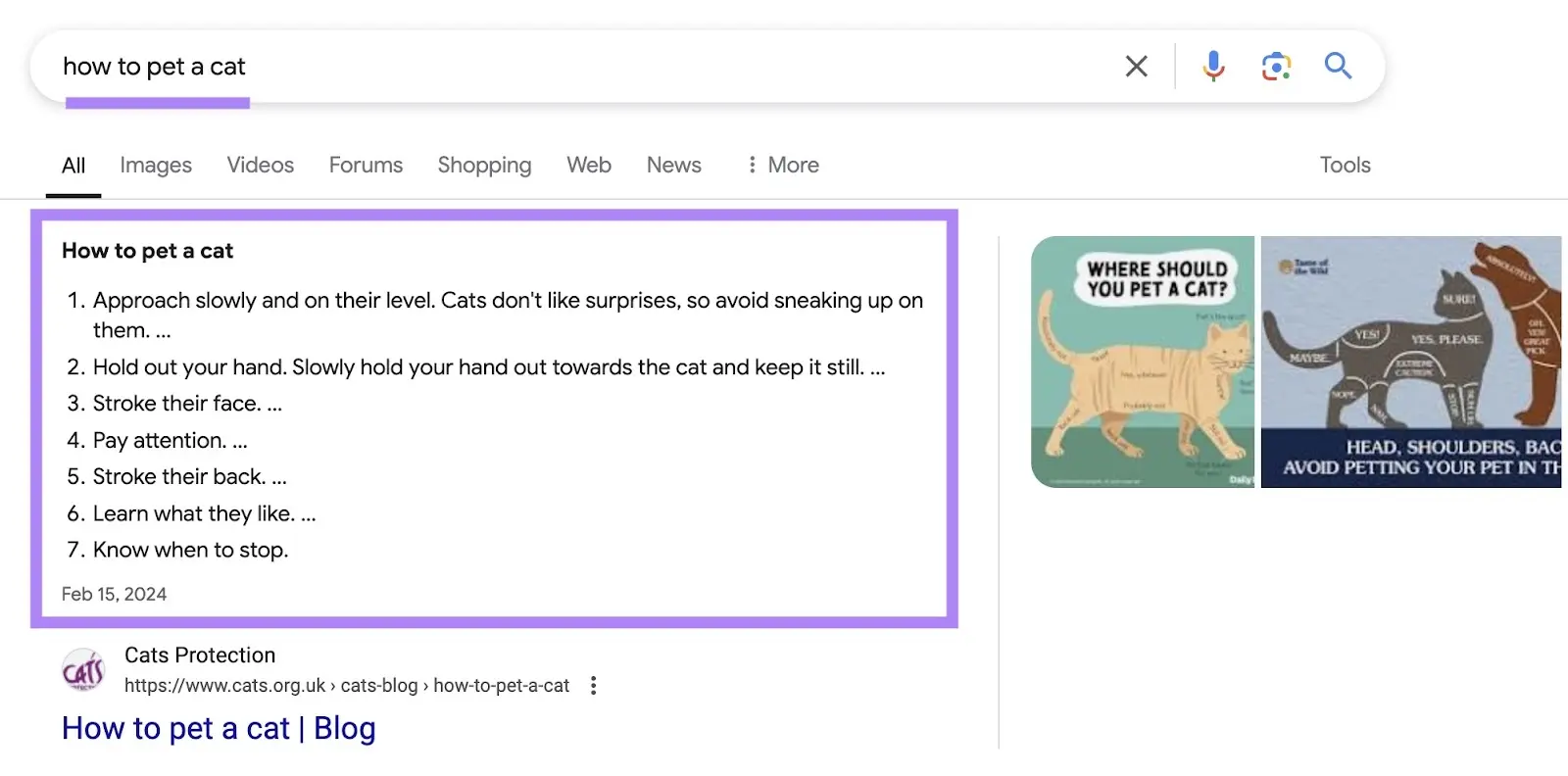Screen dimensions: 1568x776
Task: Go to the Shopping tab
Action: [484, 165]
